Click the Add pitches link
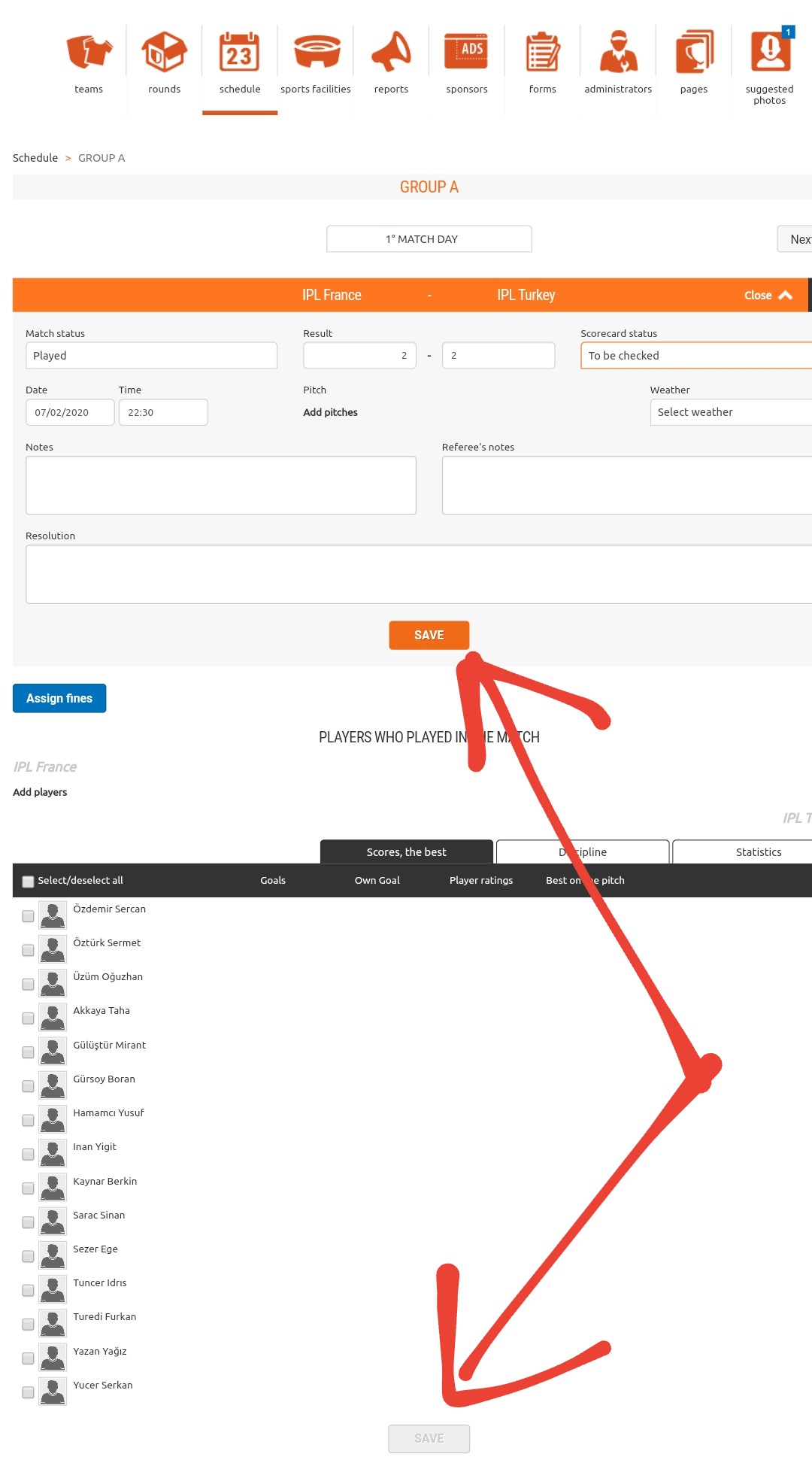Image resolution: width=812 pixels, height=1469 pixels. [330, 412]
